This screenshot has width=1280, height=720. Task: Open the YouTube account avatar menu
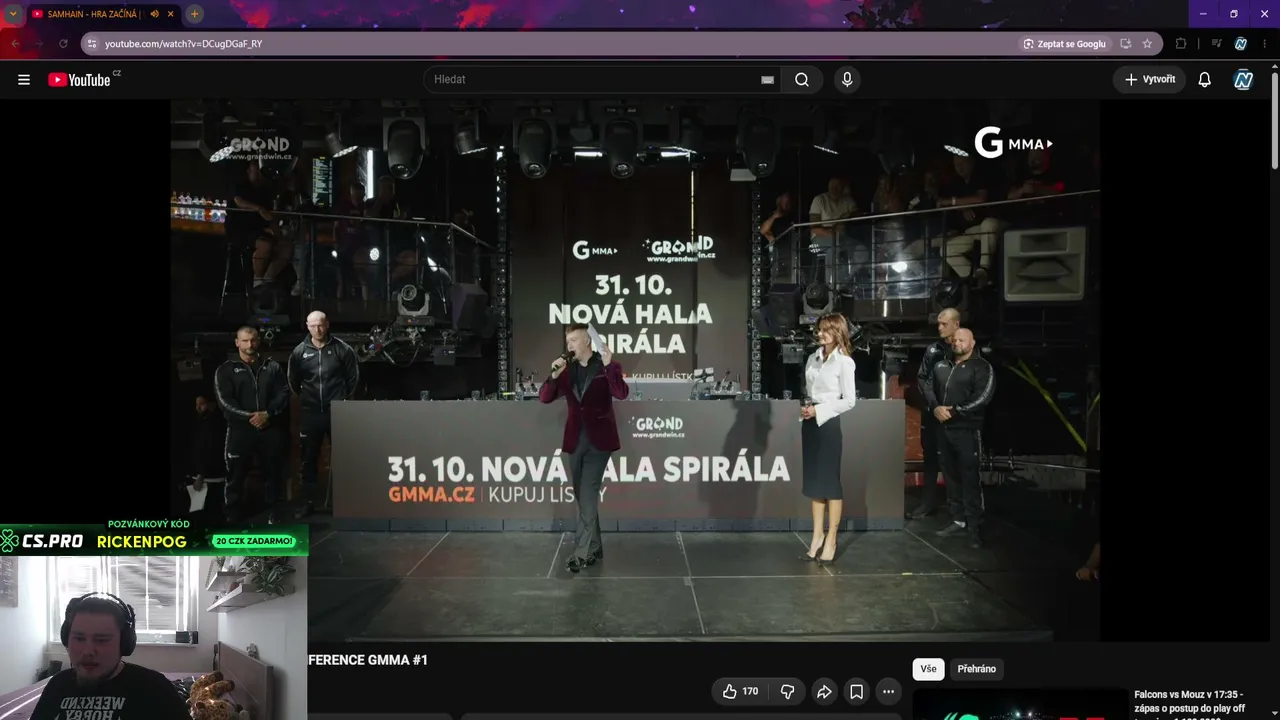1243,80
